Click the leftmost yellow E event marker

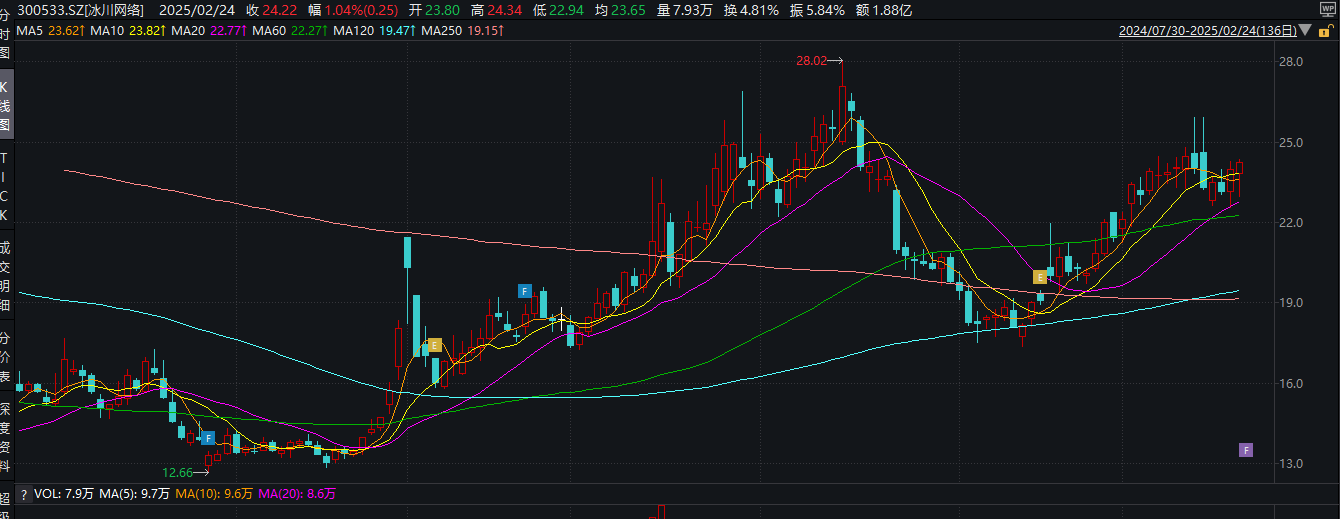434,345
